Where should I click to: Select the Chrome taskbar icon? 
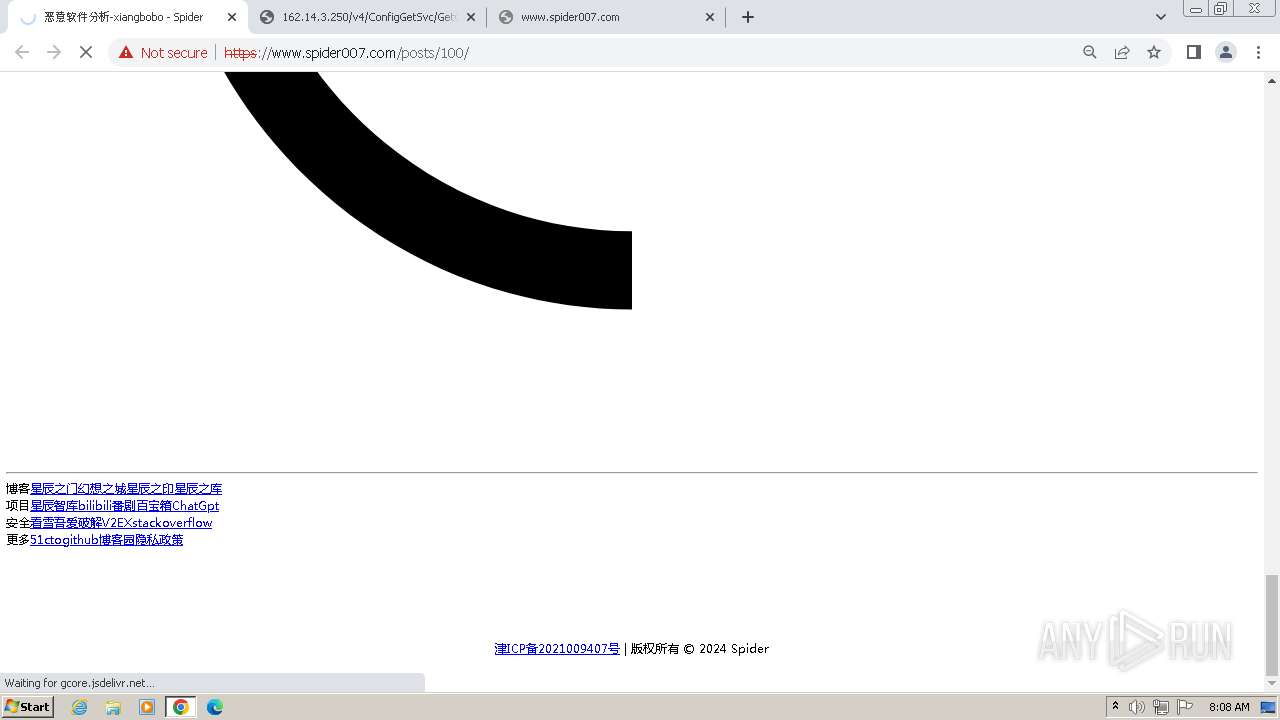[x=181, y=707]
